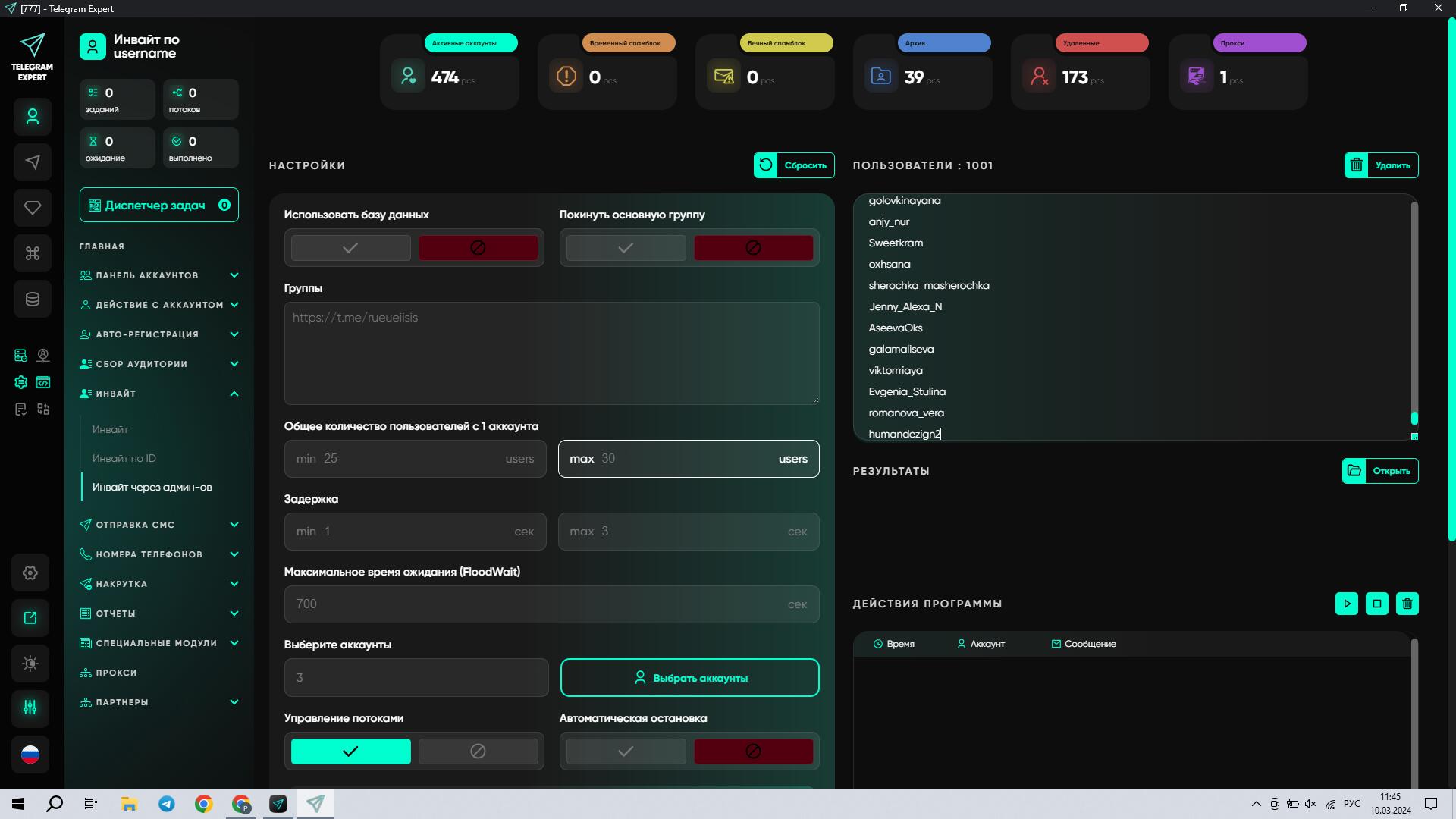Open the settings gear icon in sidebar
The image size is (1456, 819).
coord(30,573)
